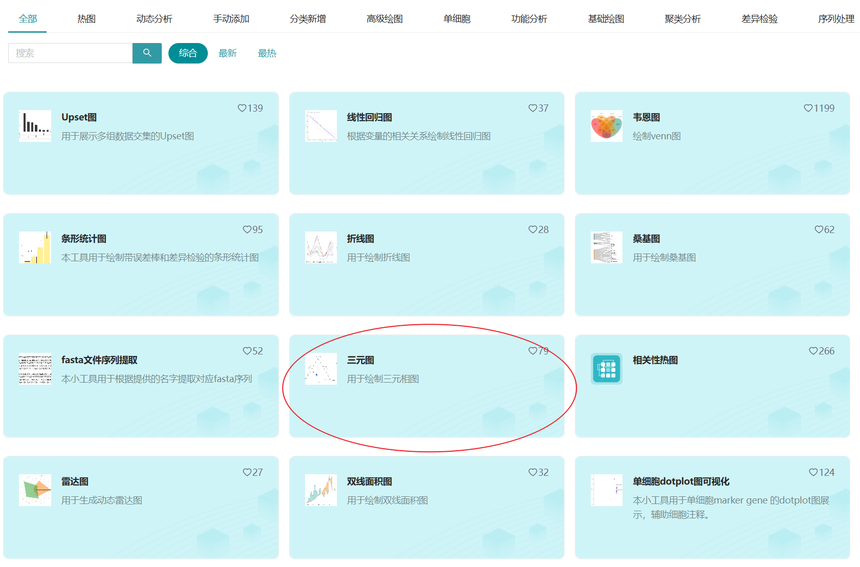Click description 用于绘制桑基图
The height and width of the screenshot is (567, 860).
coord(664,257)
